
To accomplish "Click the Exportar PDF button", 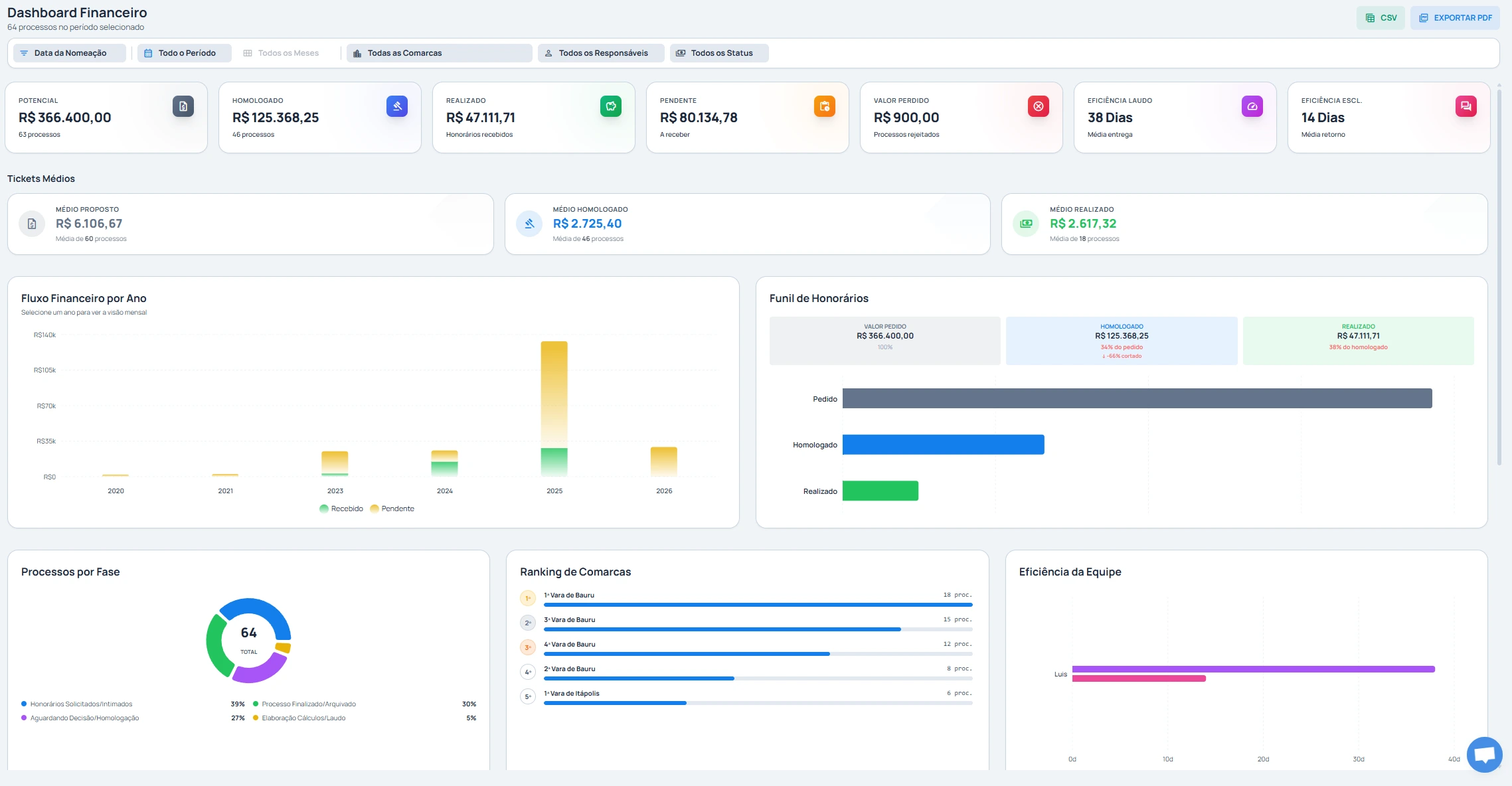I will click(x=1455, y=18).
